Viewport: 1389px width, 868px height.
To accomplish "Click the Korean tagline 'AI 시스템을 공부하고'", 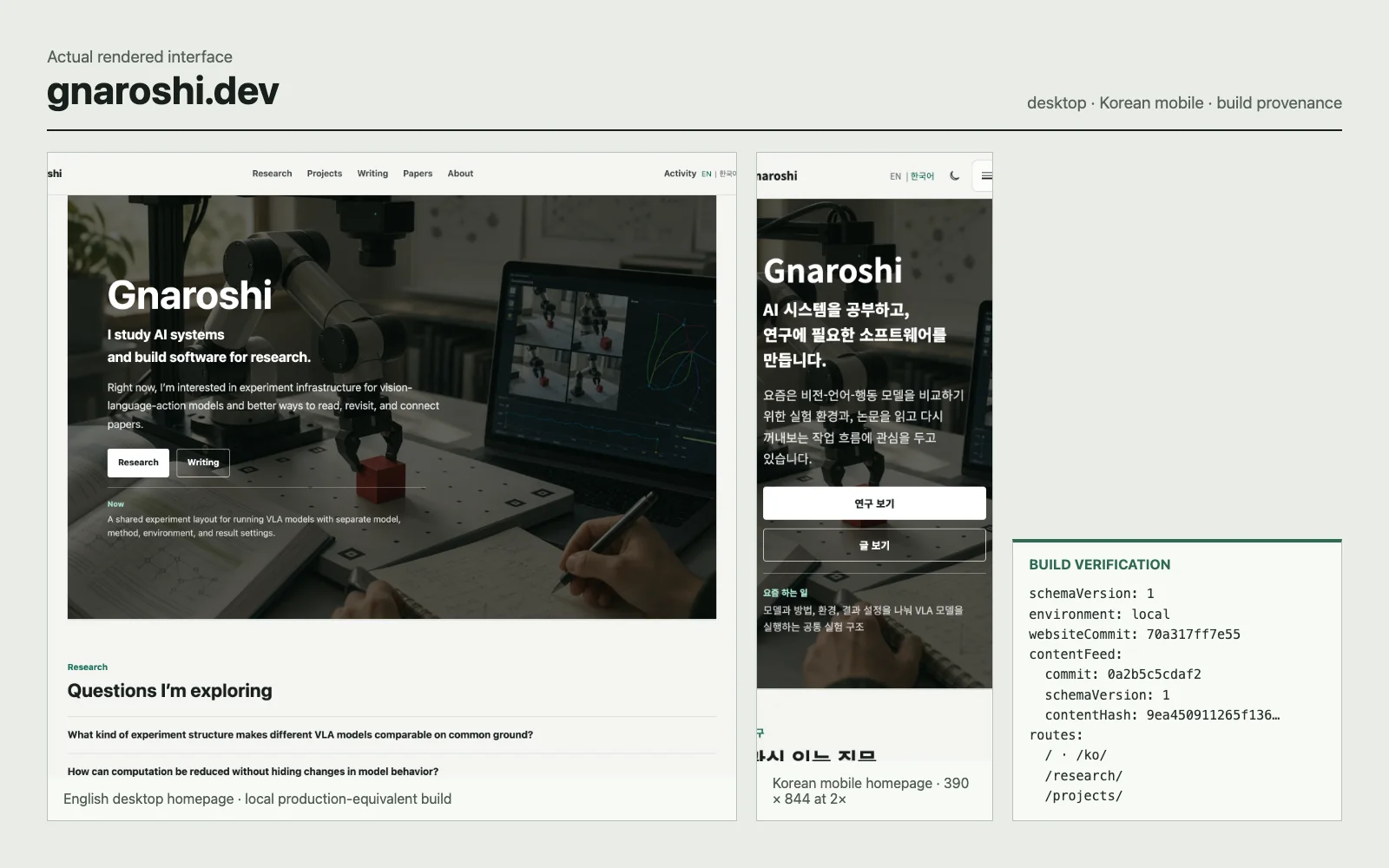I will (x=836, y=310).
